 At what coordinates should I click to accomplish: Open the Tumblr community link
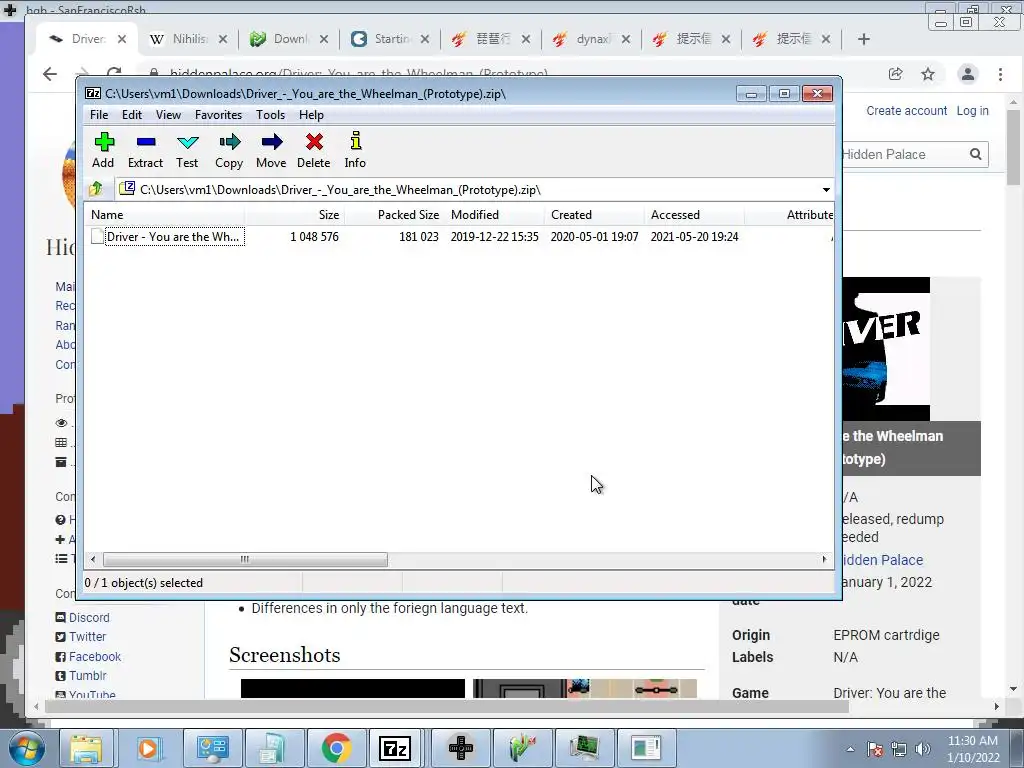tap(88, 676)
